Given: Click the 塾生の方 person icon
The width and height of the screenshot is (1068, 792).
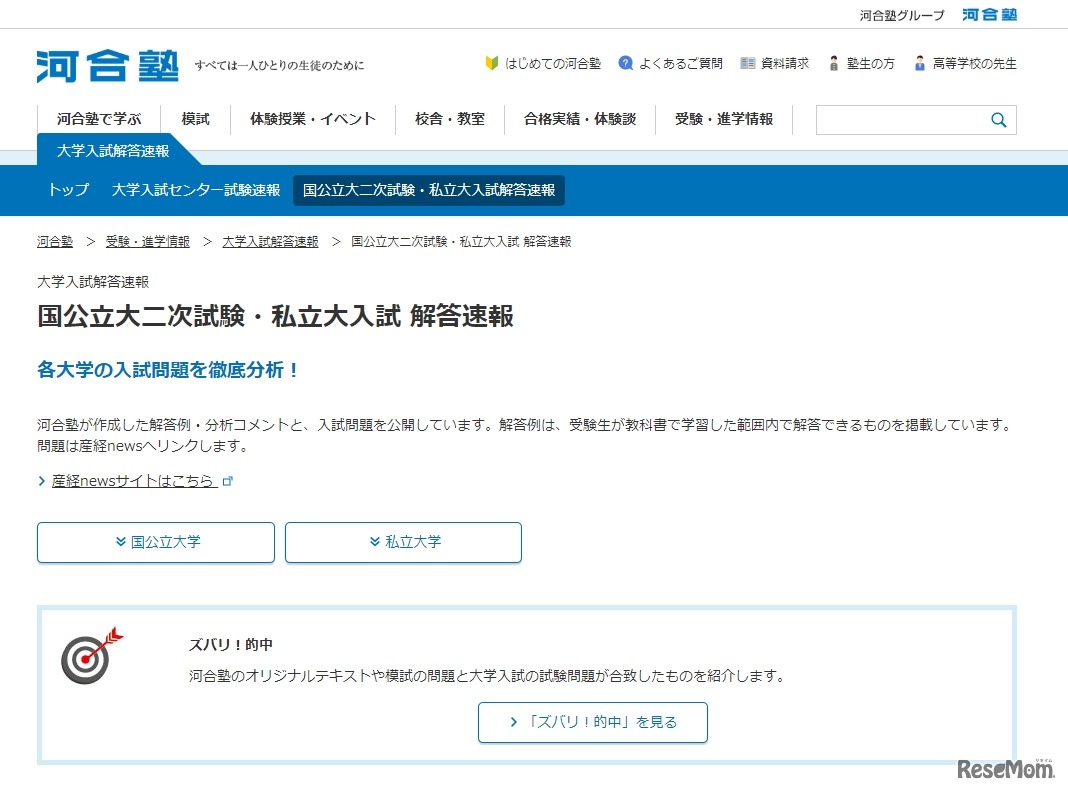Looking at the screenshot, I should [834, 63].
